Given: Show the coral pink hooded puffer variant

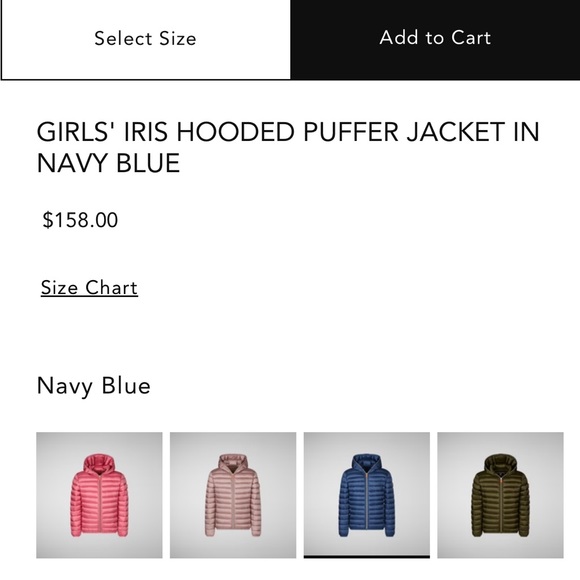Looking at the screenshot, I should pyautogui.click(x=99, y=495).
